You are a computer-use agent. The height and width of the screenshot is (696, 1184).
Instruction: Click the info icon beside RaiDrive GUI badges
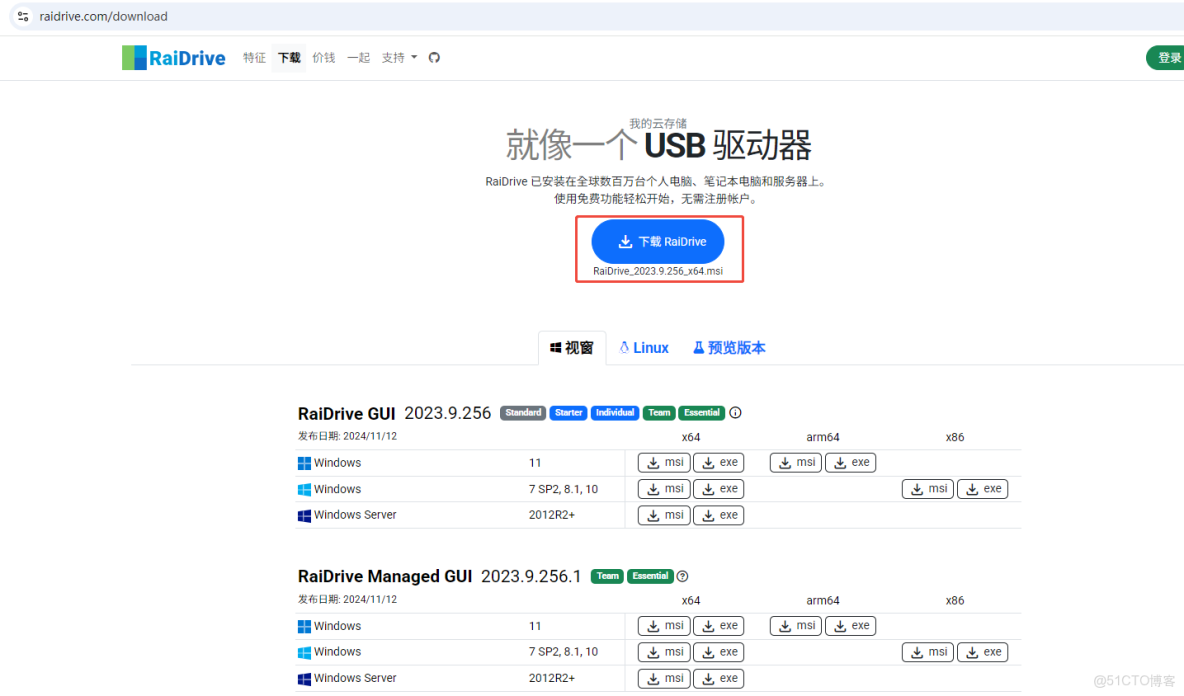point(736,412)
